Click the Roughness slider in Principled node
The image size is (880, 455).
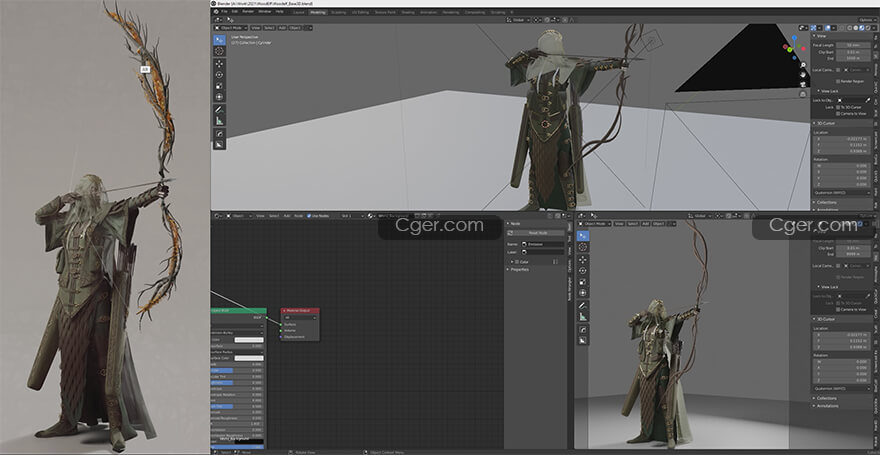237,383
